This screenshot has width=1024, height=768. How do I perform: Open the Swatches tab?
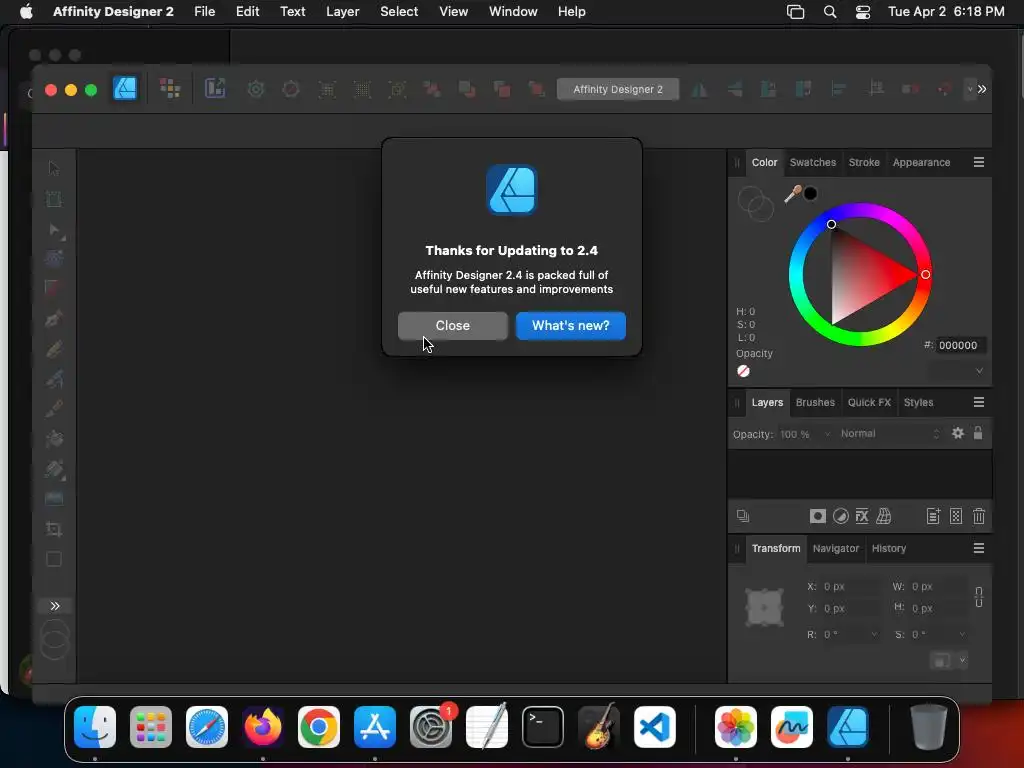pos(812,162)
